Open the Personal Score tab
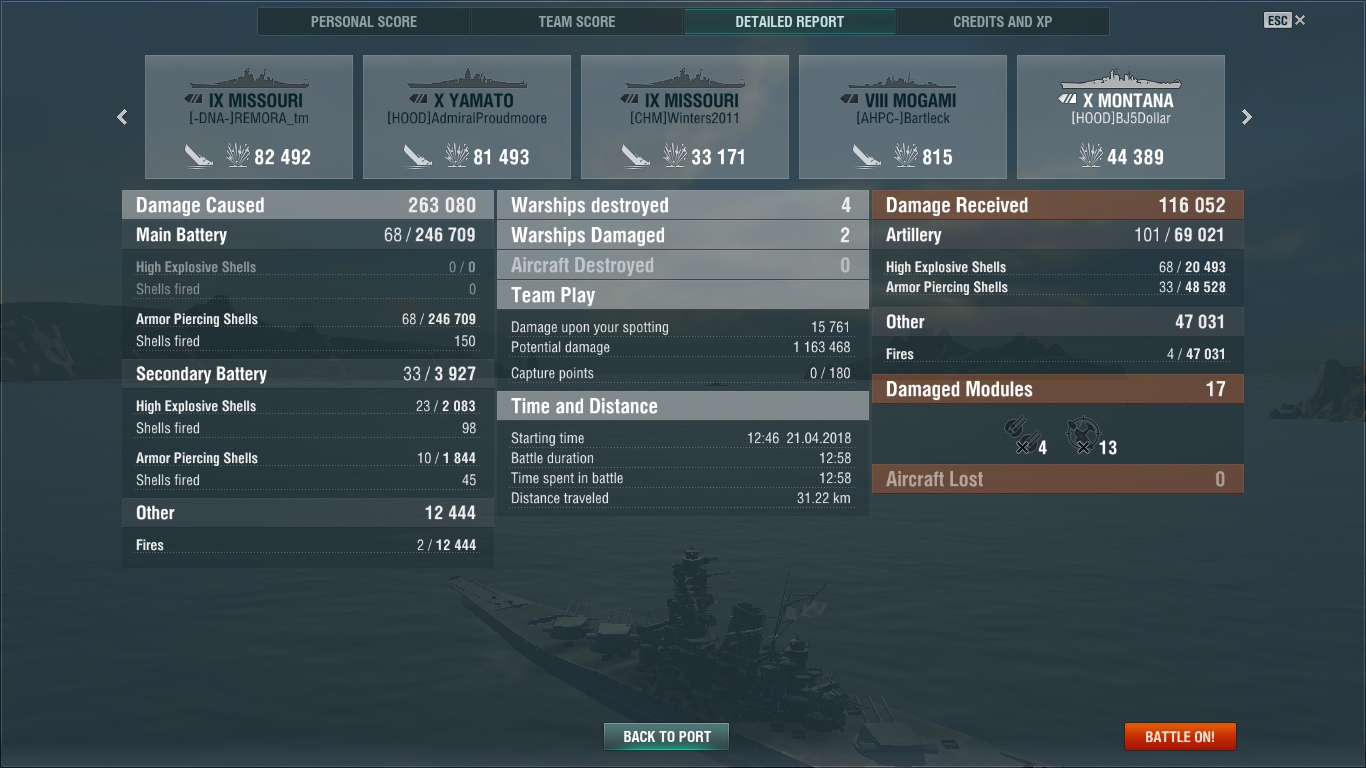The image size is (1366, 768). point(364,21)
